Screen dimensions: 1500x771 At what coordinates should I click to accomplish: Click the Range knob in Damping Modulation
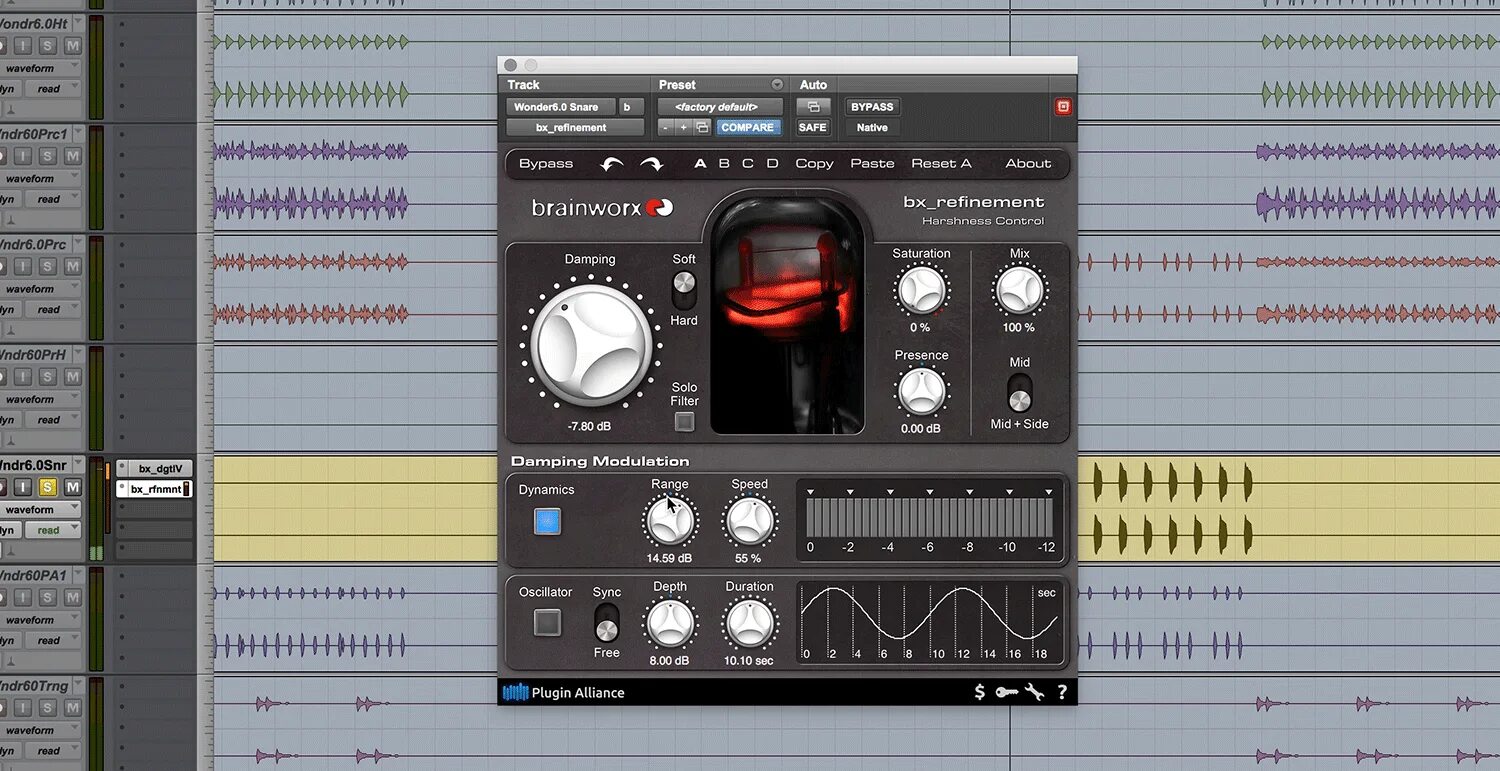tap(669, 521)
